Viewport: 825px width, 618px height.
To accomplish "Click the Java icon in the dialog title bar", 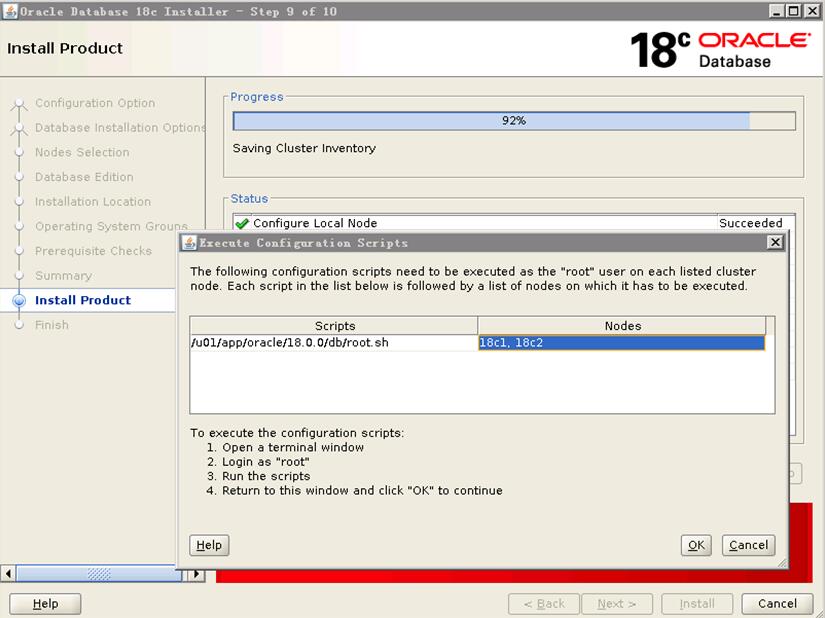I will [x=189, y=242].
